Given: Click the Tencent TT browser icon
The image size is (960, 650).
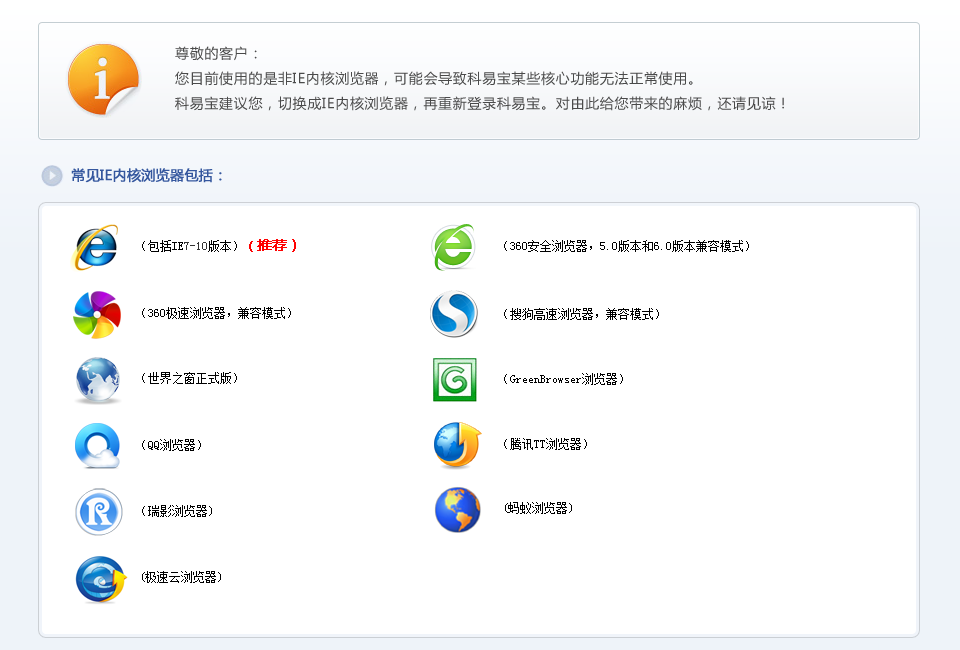Looking at the screenshot, I should (x=457, y=445).
